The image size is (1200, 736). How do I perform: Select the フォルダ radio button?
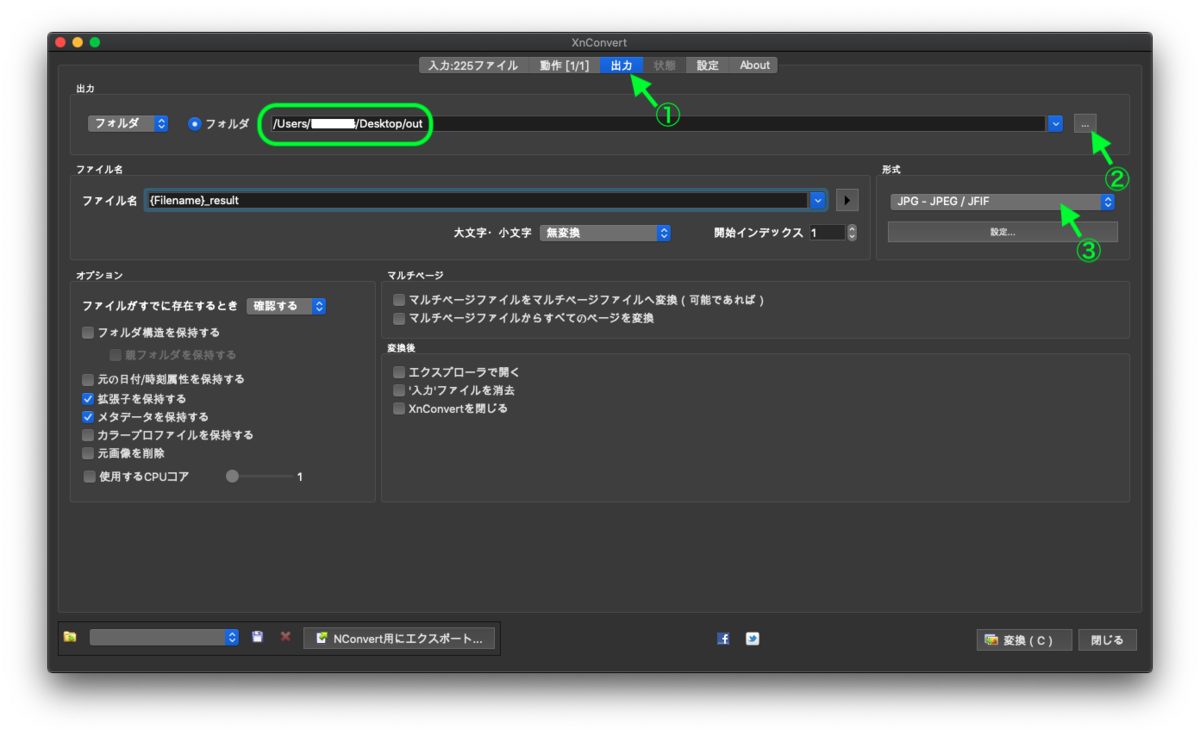pyautogui.click(x=195, y=124)
